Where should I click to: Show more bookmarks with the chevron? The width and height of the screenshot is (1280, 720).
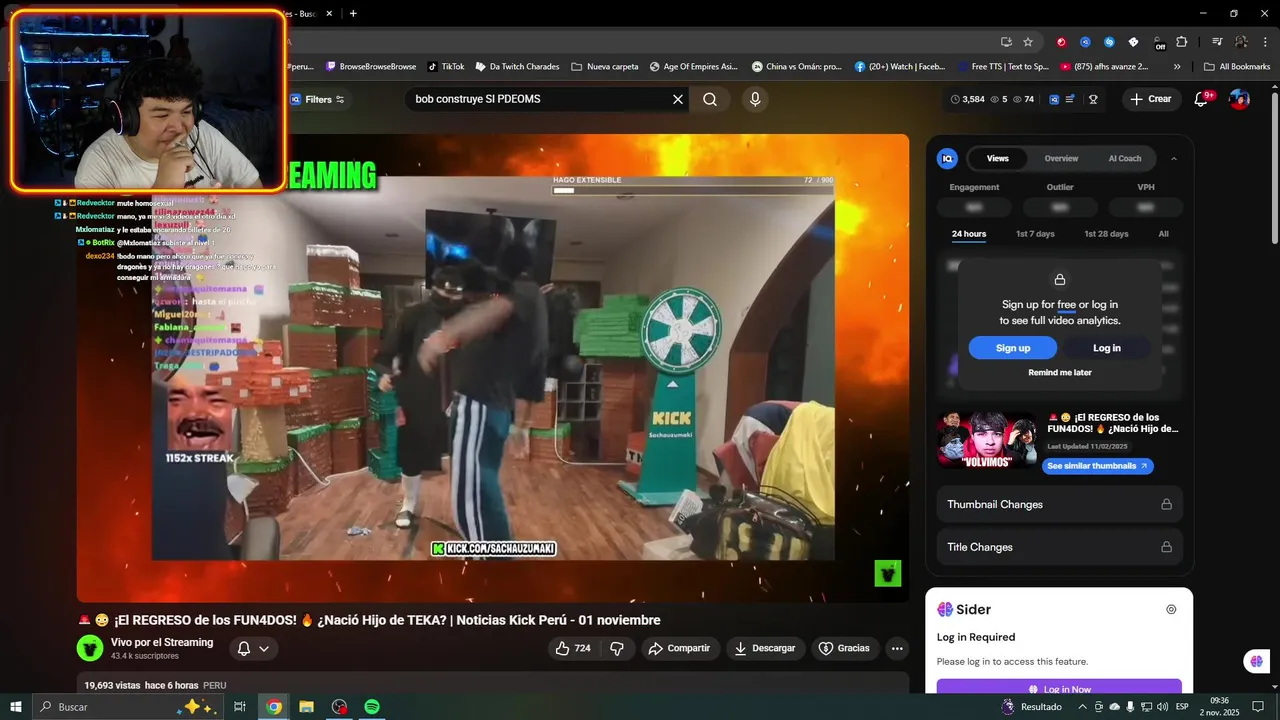coord(1177,67)
